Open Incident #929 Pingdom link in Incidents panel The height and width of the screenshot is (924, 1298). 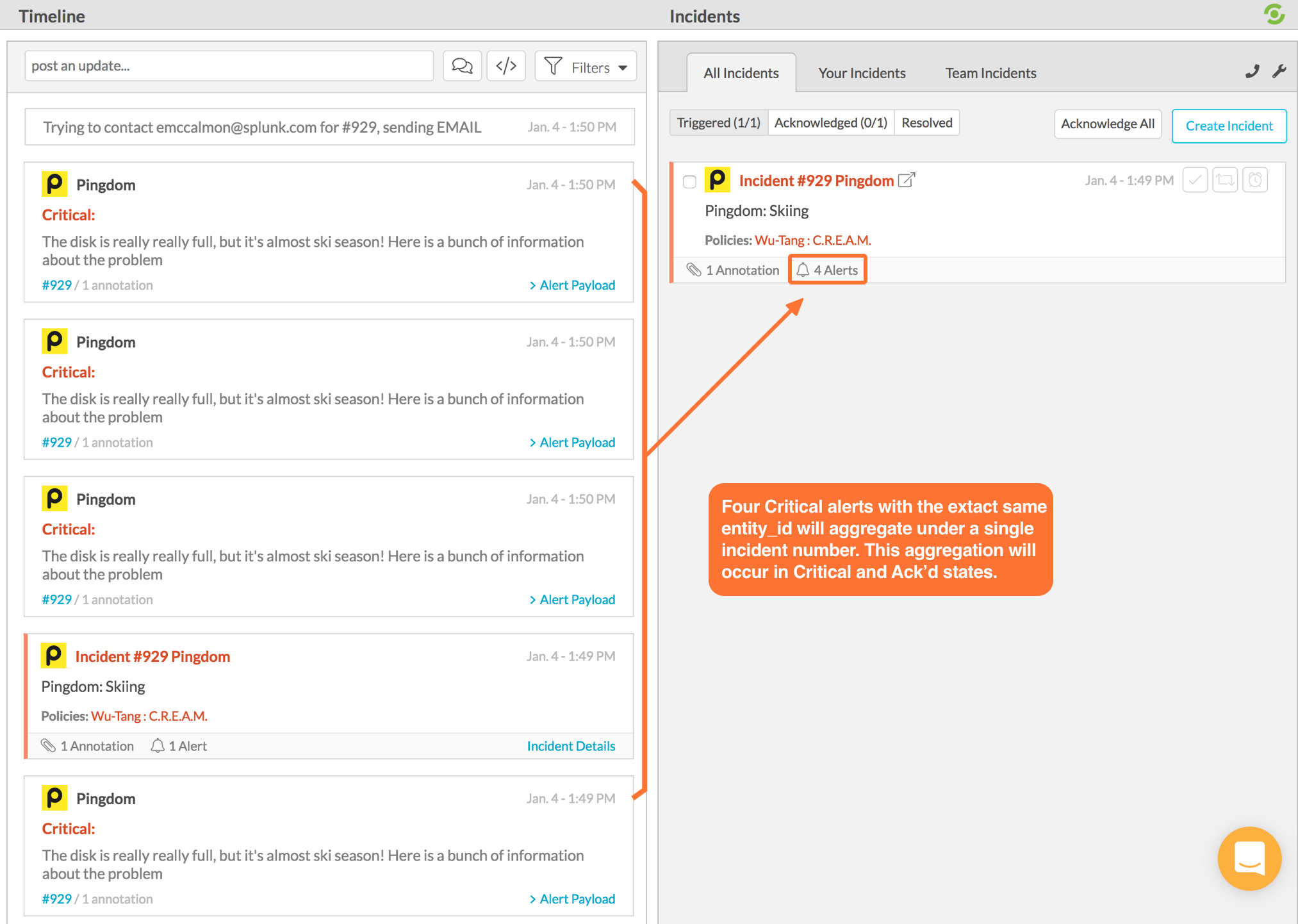(x=816, y=181)
